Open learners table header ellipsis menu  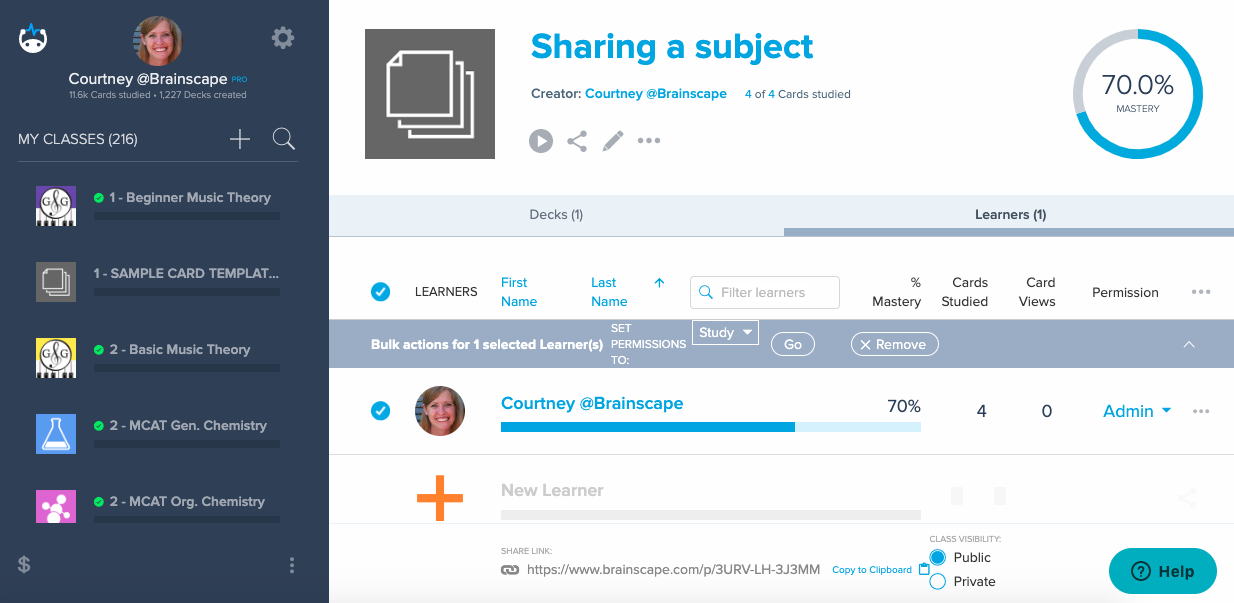[x=1201, y=293]
